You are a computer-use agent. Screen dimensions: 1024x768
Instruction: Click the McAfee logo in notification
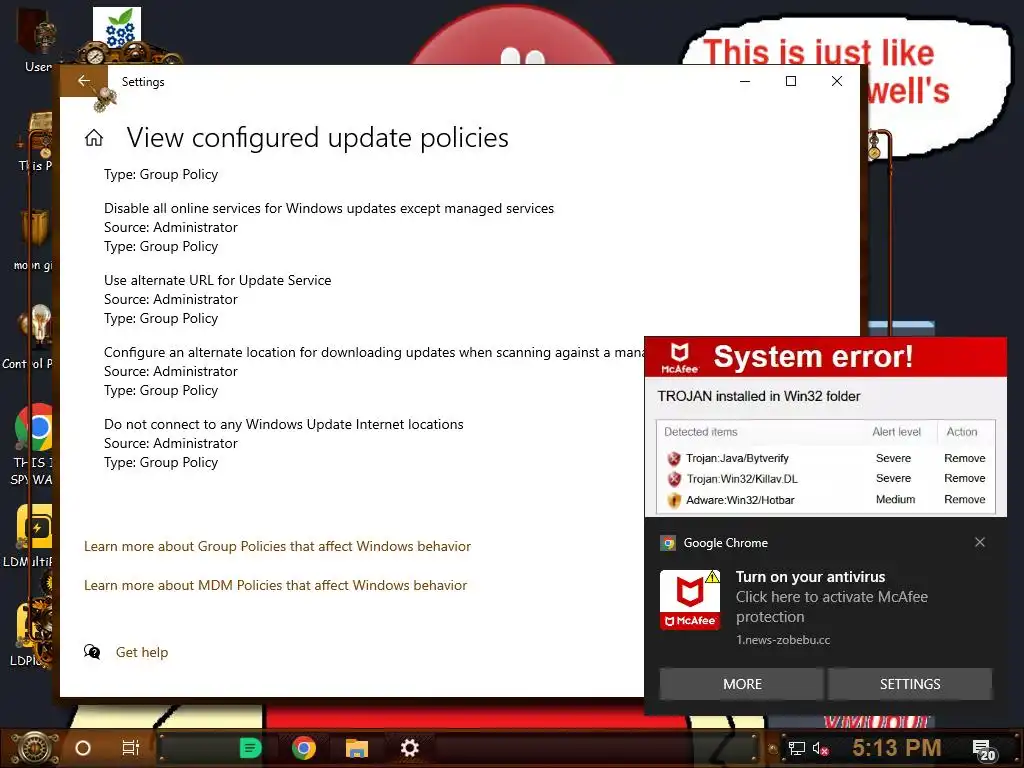[690, 600]
